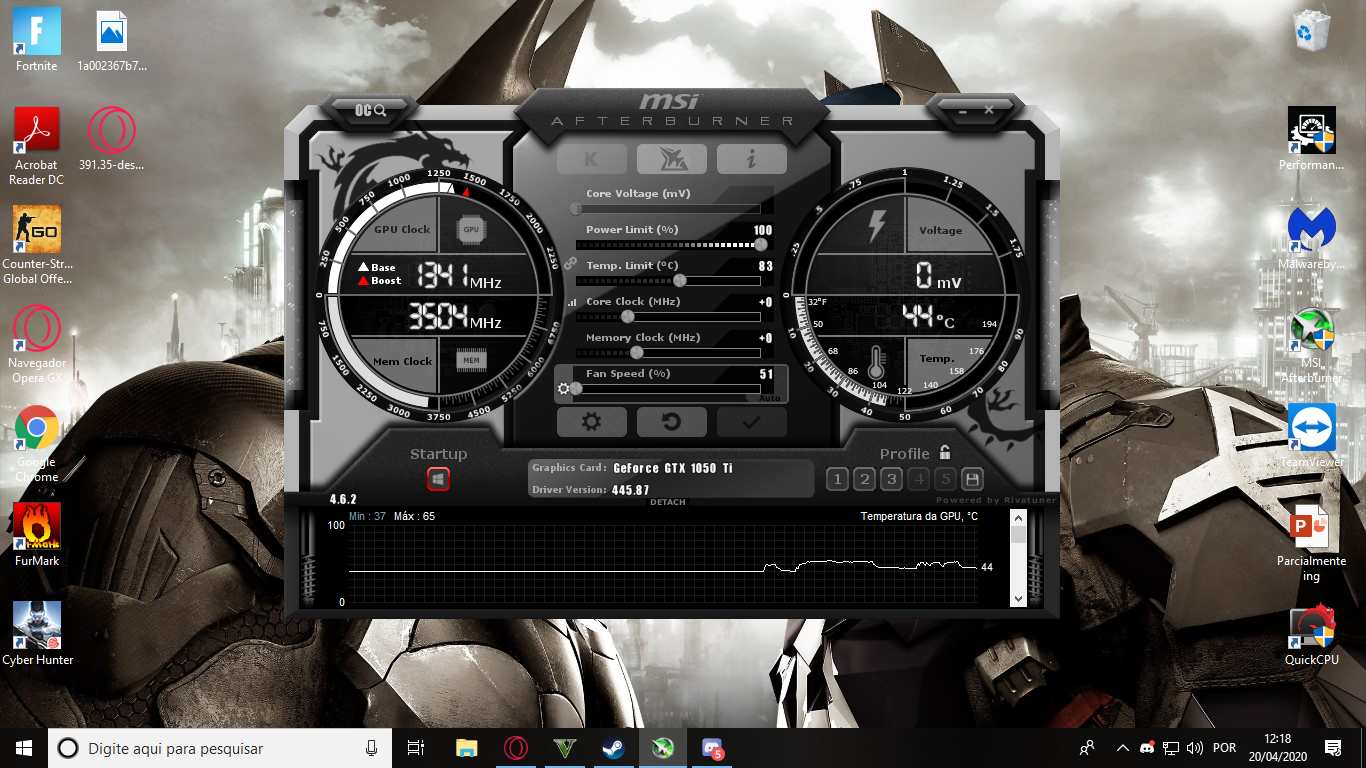Screen dimensions: 1366x768
Task: Click the Kombustor K button
Action: [x=591, y=159]
